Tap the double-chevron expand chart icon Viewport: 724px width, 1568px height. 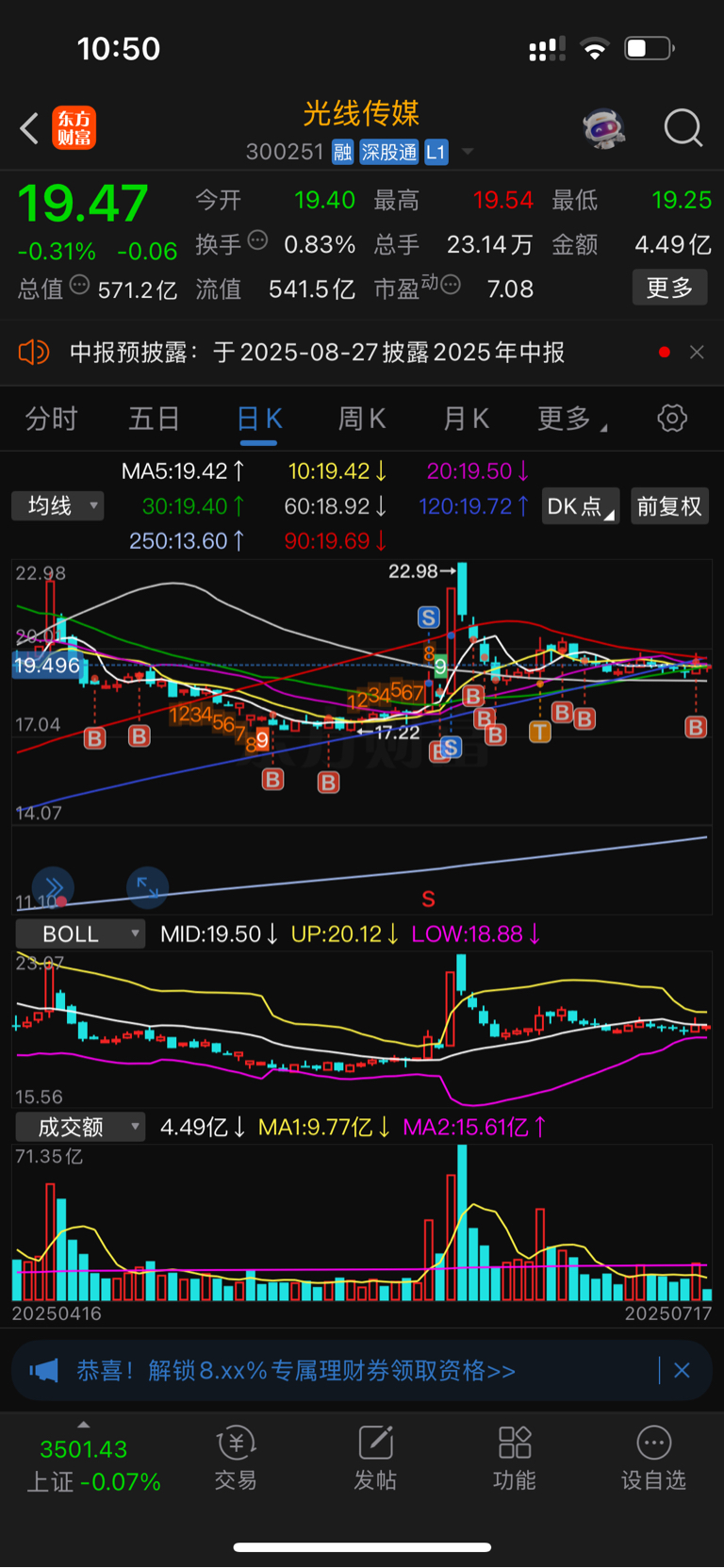[x=53, y=887]
